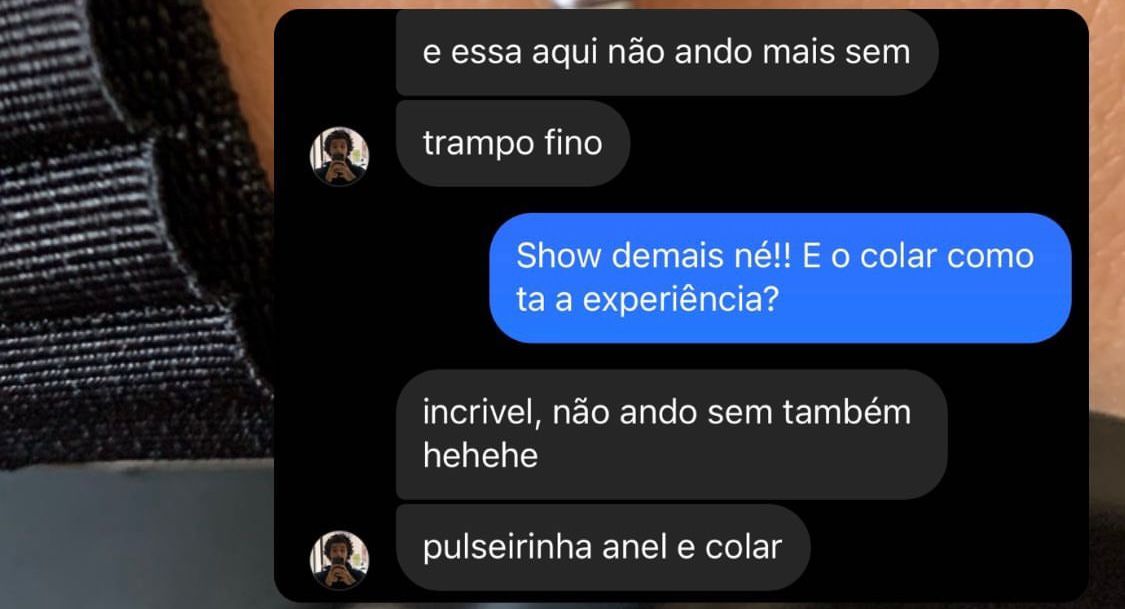Tap the words 'não ando mais sem' in the top bubble

[x=758, y=52]
